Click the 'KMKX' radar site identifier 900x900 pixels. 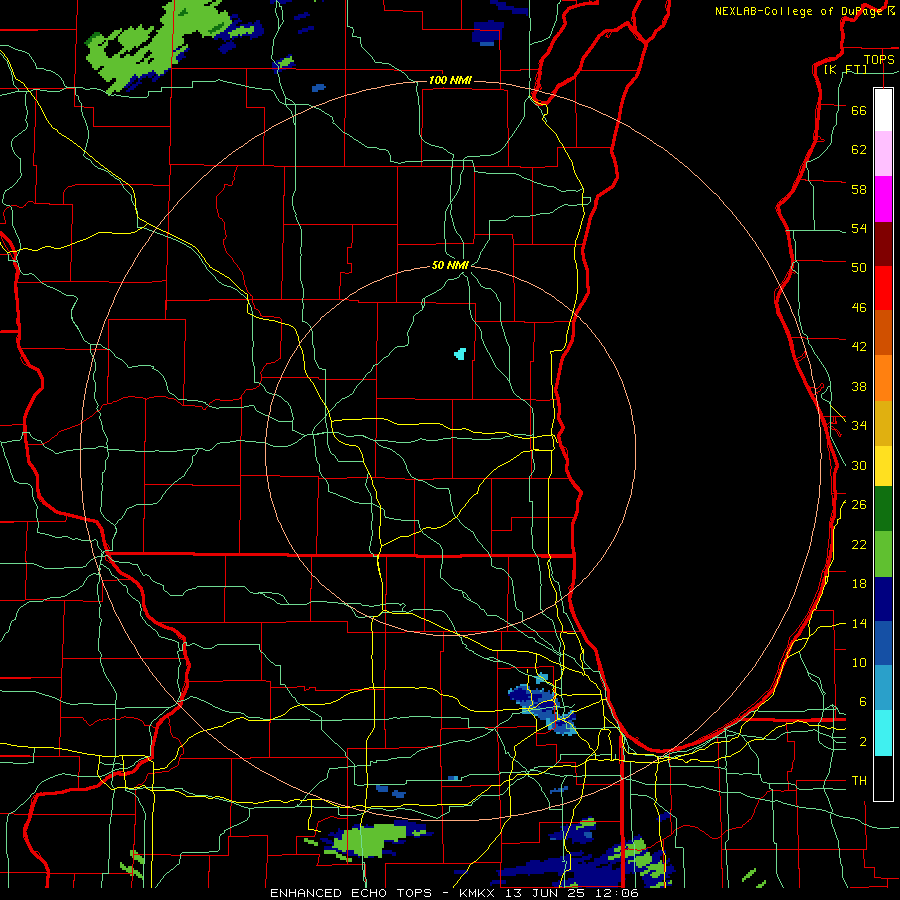coord(479,893)
